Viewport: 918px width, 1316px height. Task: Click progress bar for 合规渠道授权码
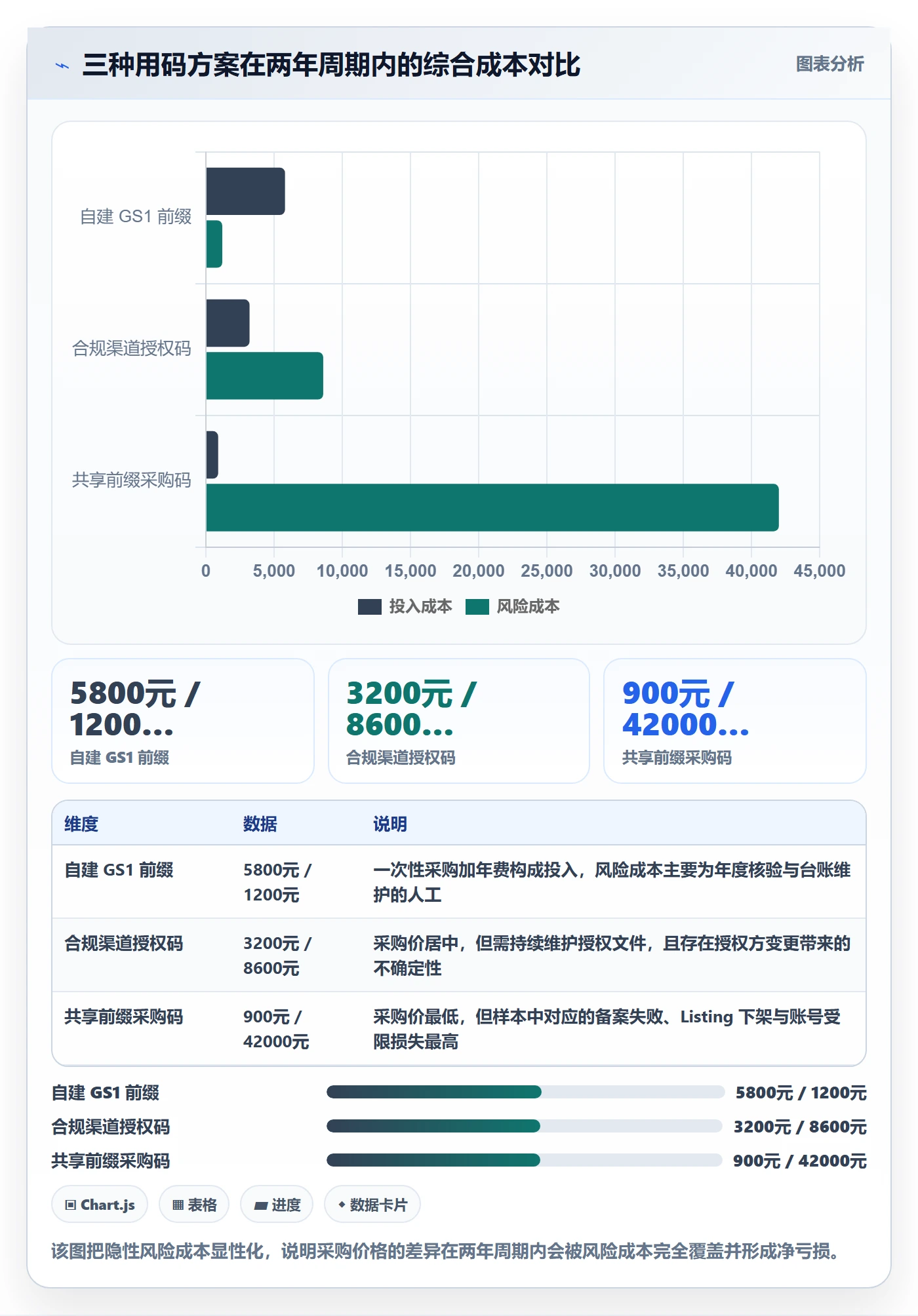[x=525, y=1126]
